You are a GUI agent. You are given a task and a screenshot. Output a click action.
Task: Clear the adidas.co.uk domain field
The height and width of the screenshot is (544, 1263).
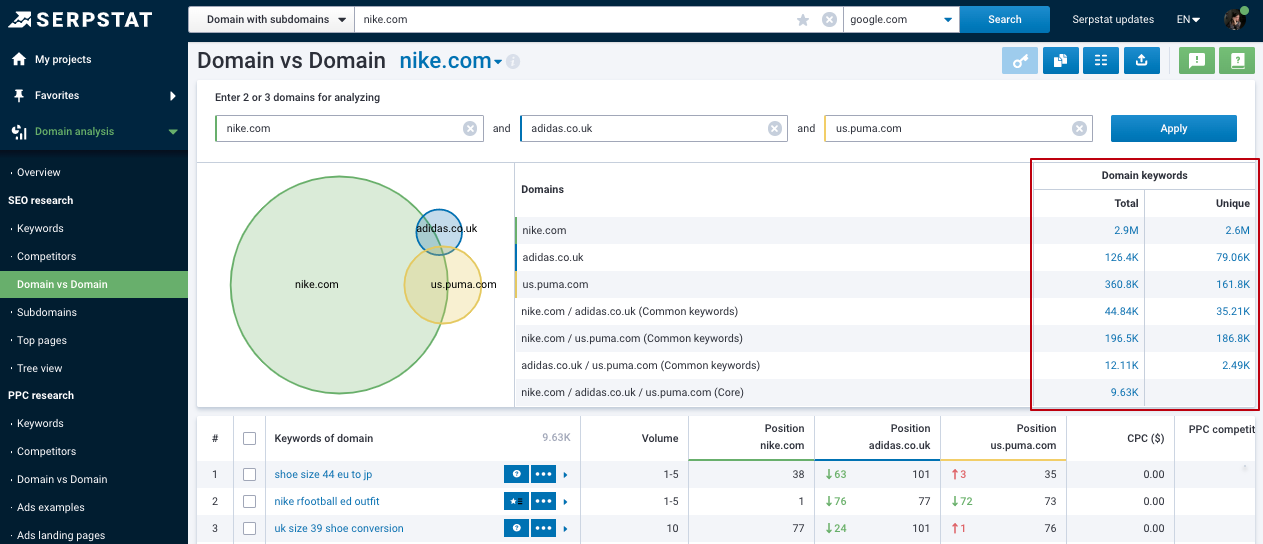coord(775,128)
